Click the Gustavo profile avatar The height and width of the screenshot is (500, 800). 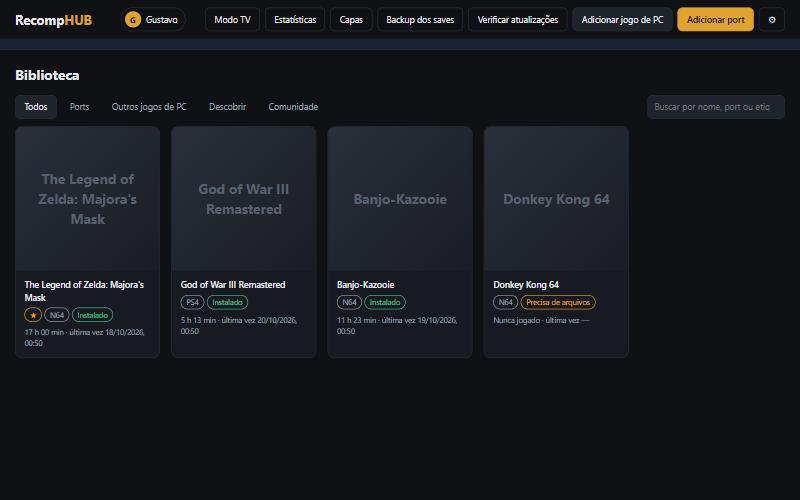[x=133, y=20]
